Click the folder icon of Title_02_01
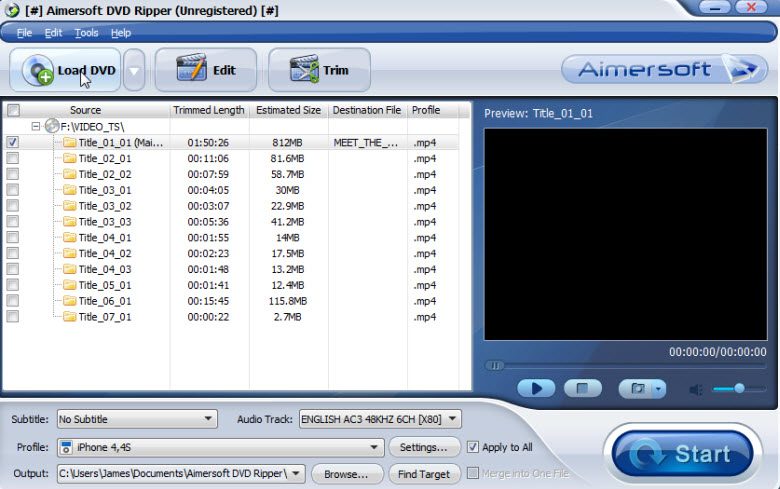Image resolution: width=780 pixels, height=489 pixels. click(x=70, y=159)
